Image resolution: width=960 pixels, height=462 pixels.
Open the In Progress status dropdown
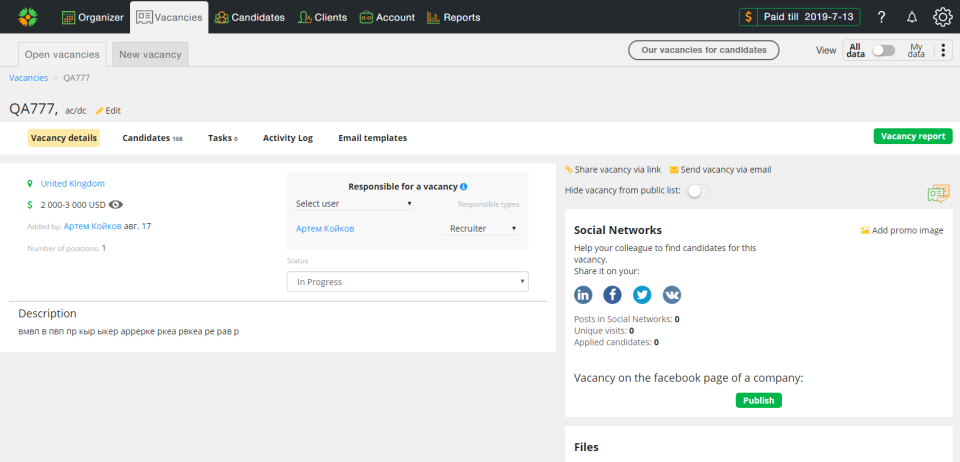(407, 282)
